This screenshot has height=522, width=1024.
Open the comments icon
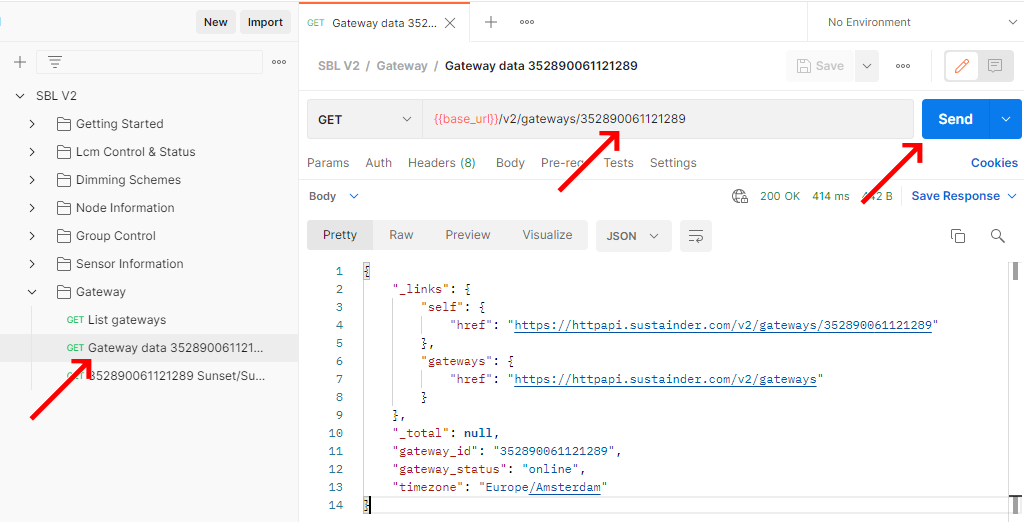point(995,66)
